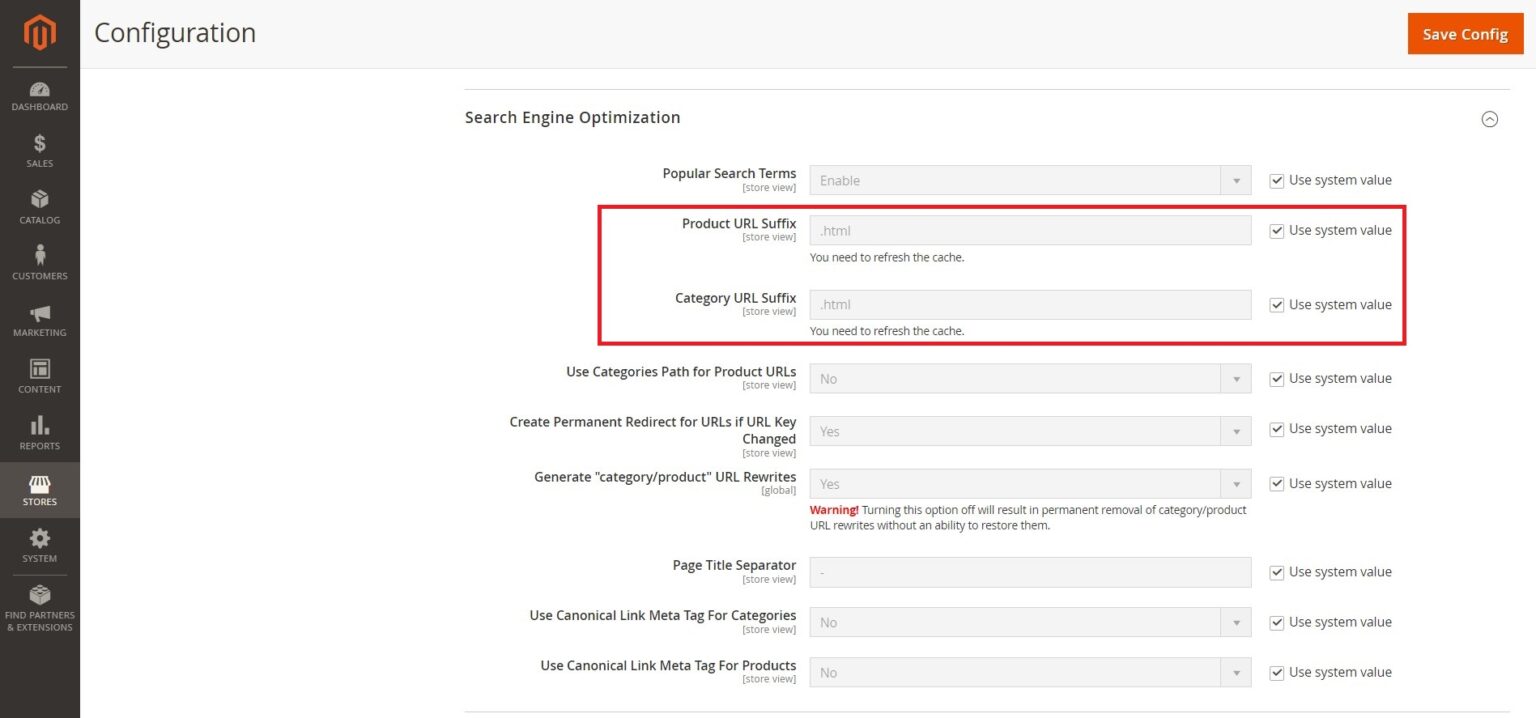Open Canonical Link Meta Tag For Categories dropdown
Image resolution: width=1536 pixels, height=718 pixels.
point(1030,623)
